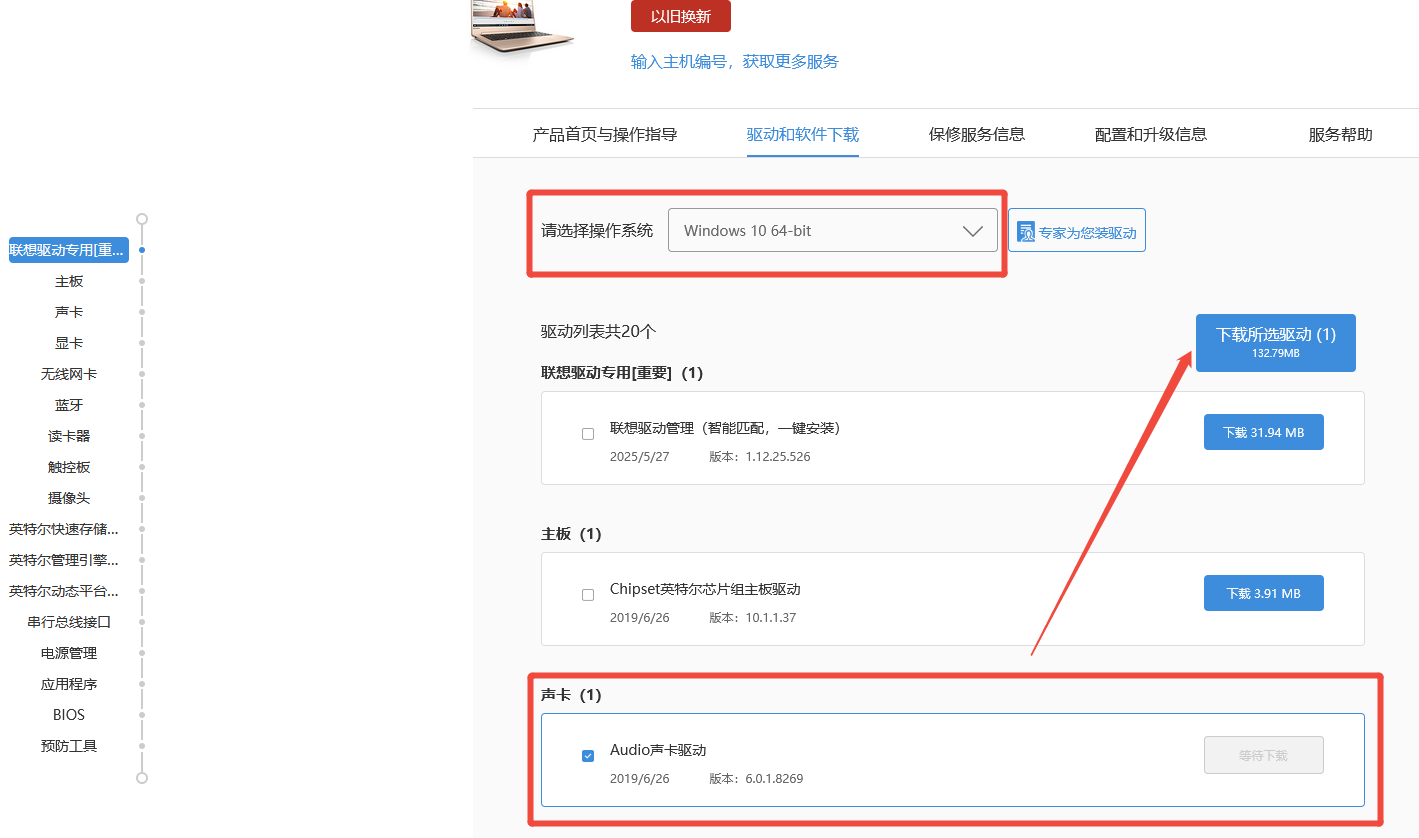Tick the Chipset英特尔芯片组主板驱动 checkbox

pos(588,595)
